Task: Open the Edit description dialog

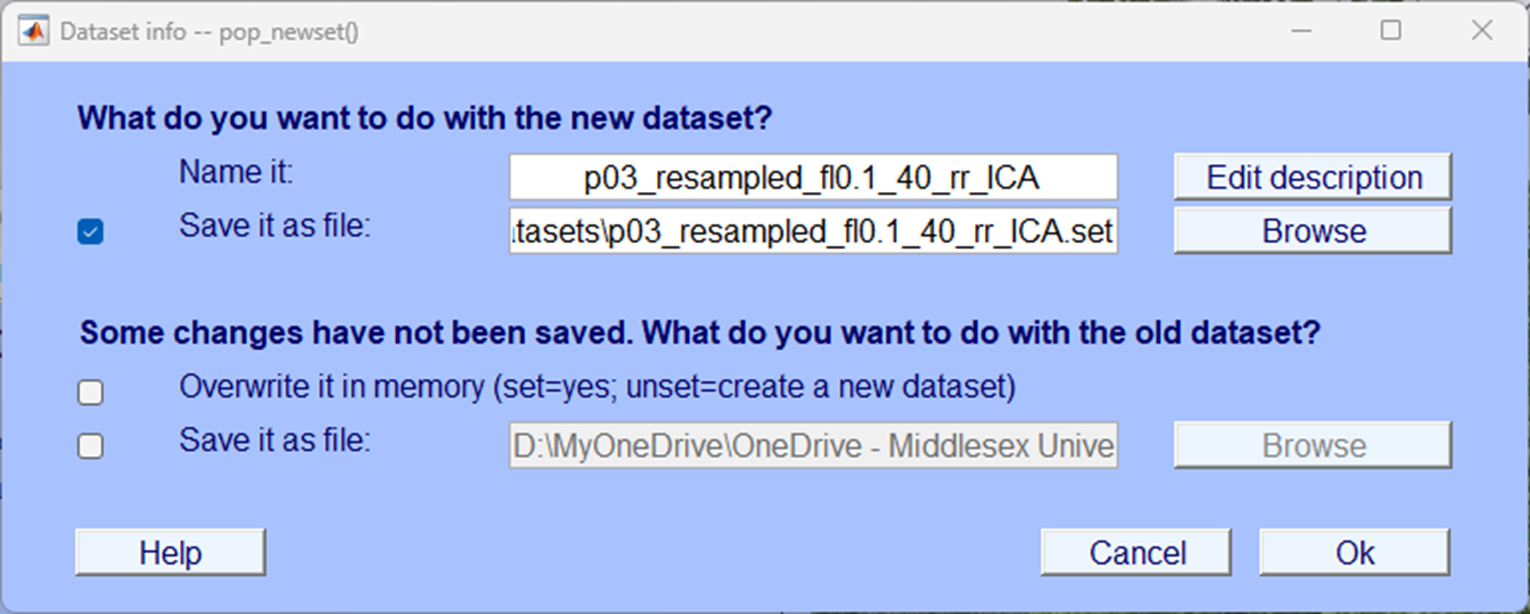Action: pos(1313,178)
